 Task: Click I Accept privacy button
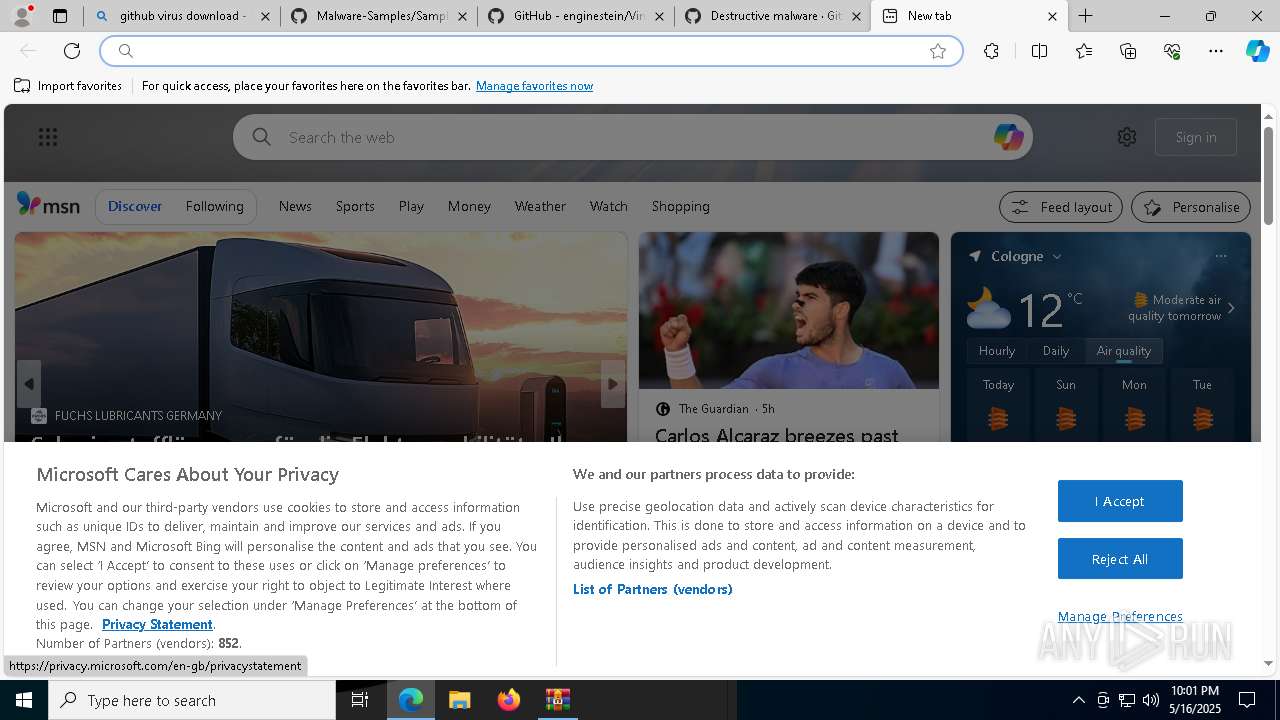[x=1120, y=501]
